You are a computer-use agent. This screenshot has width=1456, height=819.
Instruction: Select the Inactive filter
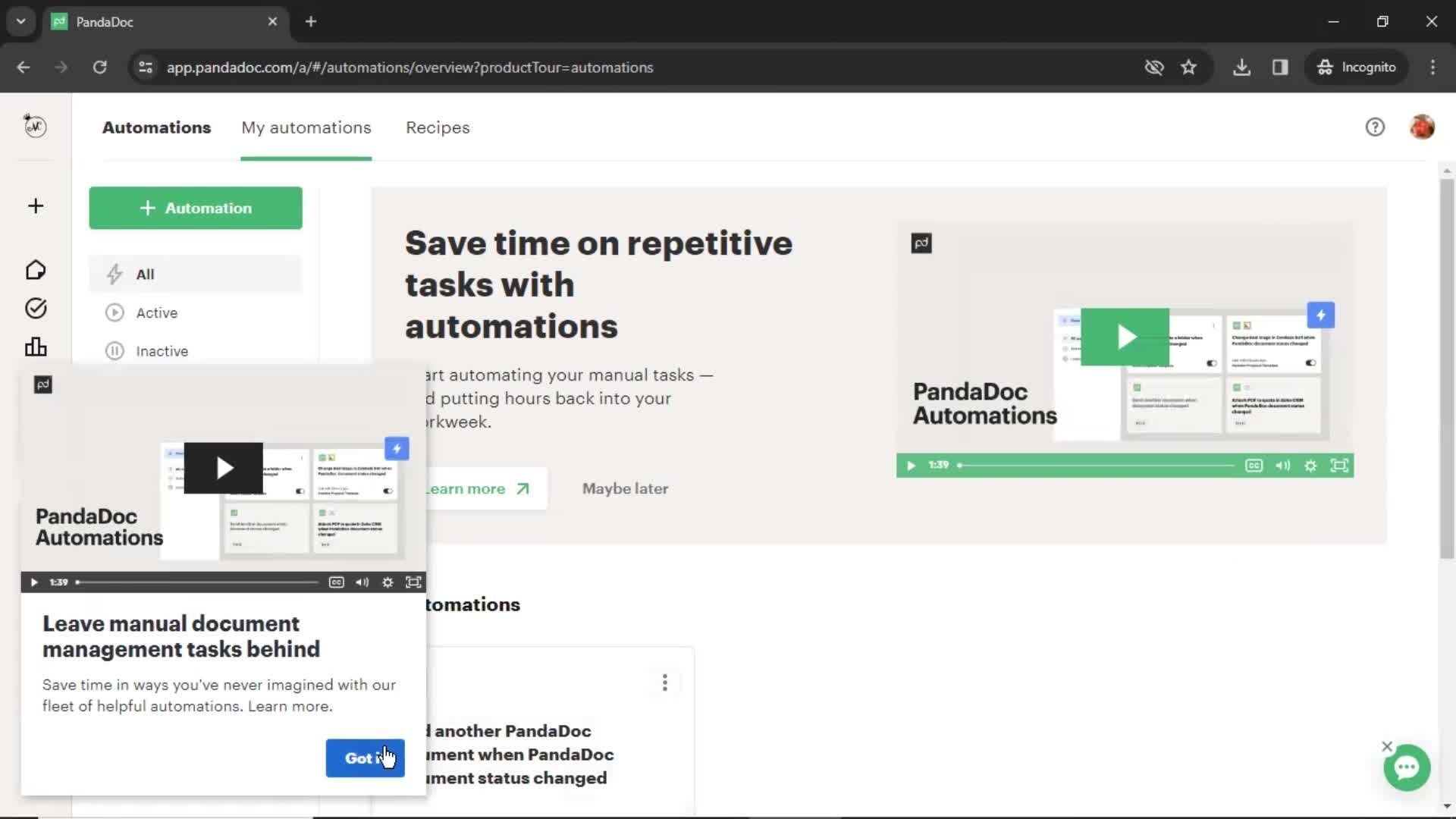196,351
